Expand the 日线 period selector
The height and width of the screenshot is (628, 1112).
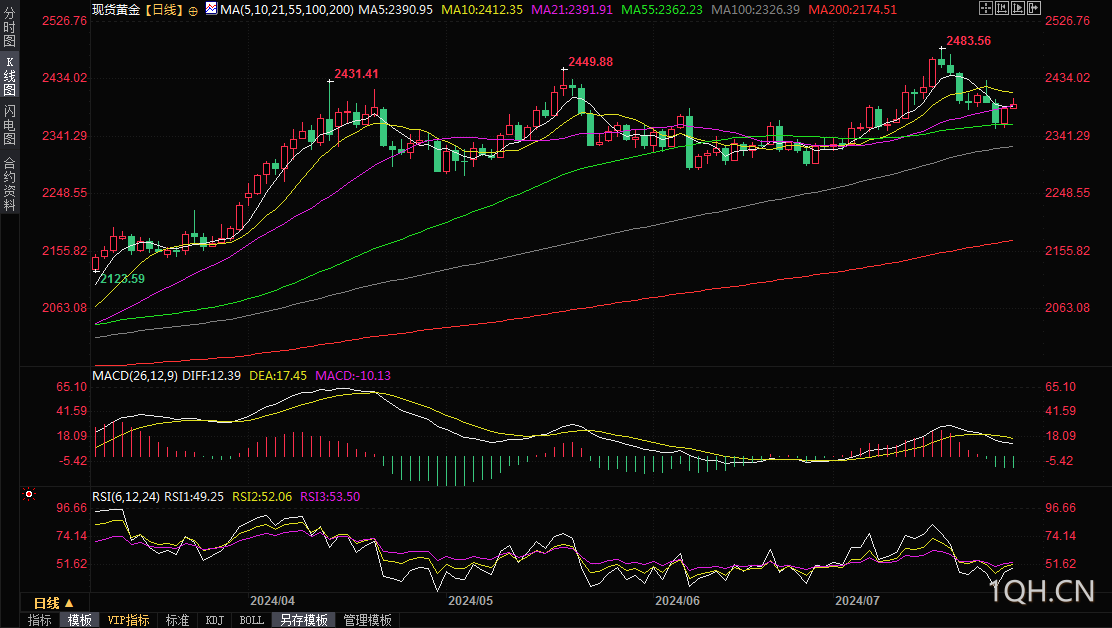tap(54, 603)
